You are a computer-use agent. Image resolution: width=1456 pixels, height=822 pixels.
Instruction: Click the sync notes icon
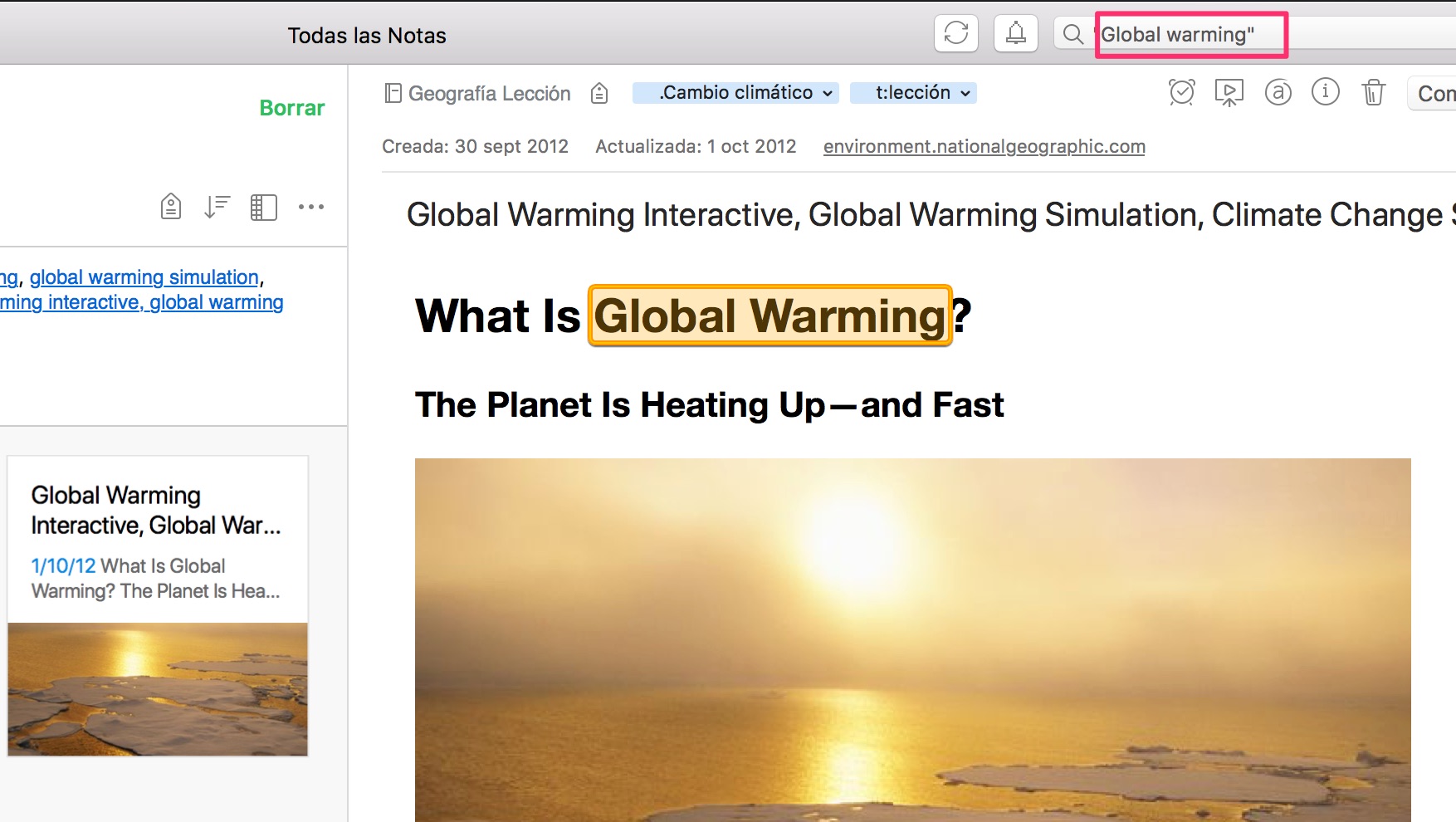point(956,33)
